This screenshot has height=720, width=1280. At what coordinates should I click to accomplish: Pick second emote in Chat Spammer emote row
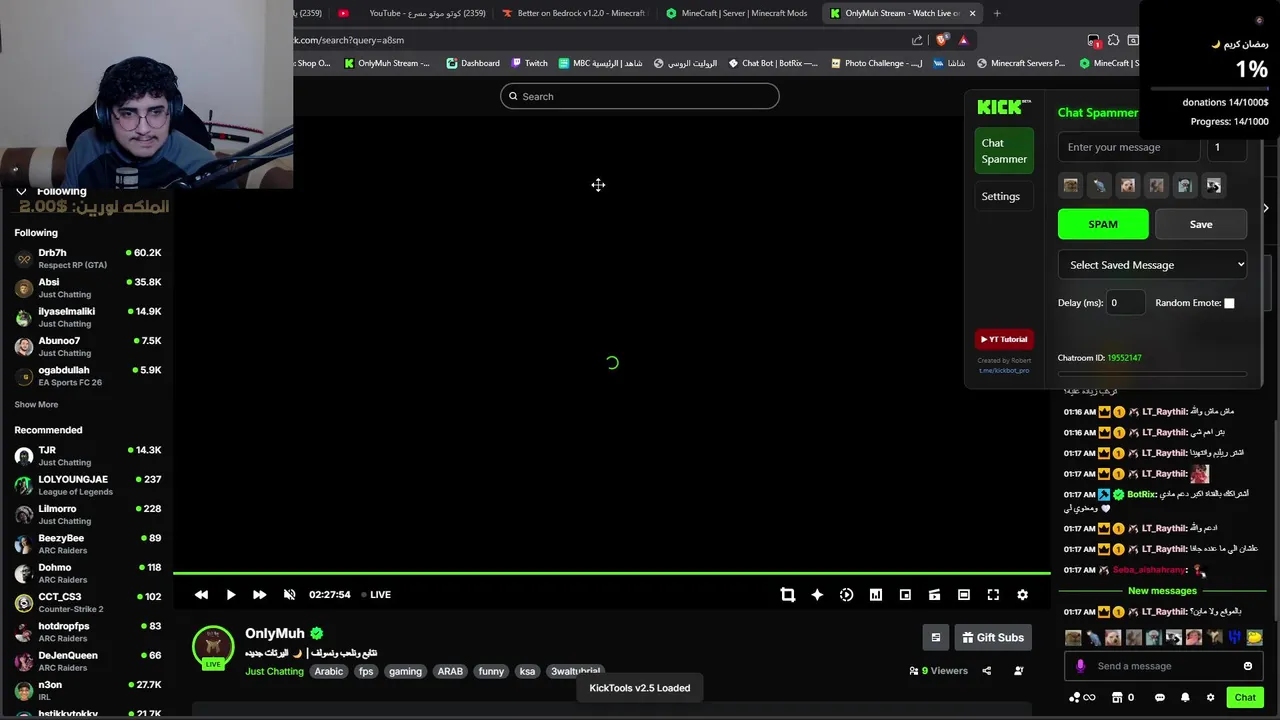tap(1099, 185)
